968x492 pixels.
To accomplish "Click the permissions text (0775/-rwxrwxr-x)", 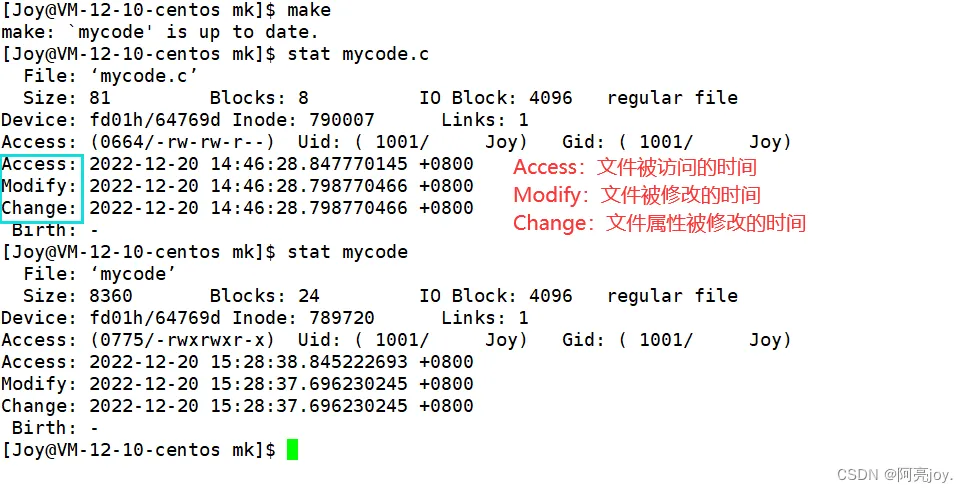I will pyautogui.click(x=182, y=340).
